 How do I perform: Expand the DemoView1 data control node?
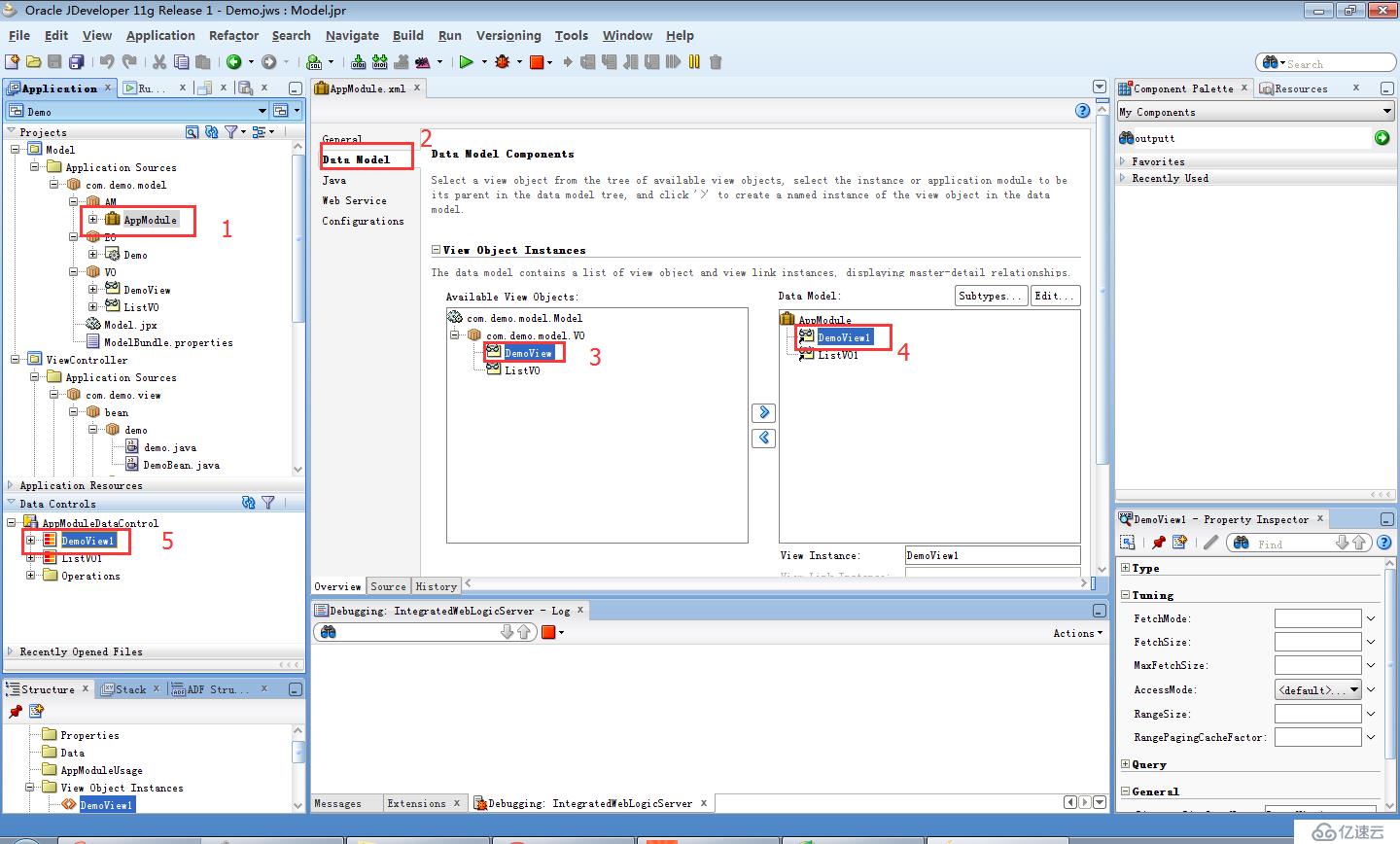pyautogui.click(x=31, y=541)
